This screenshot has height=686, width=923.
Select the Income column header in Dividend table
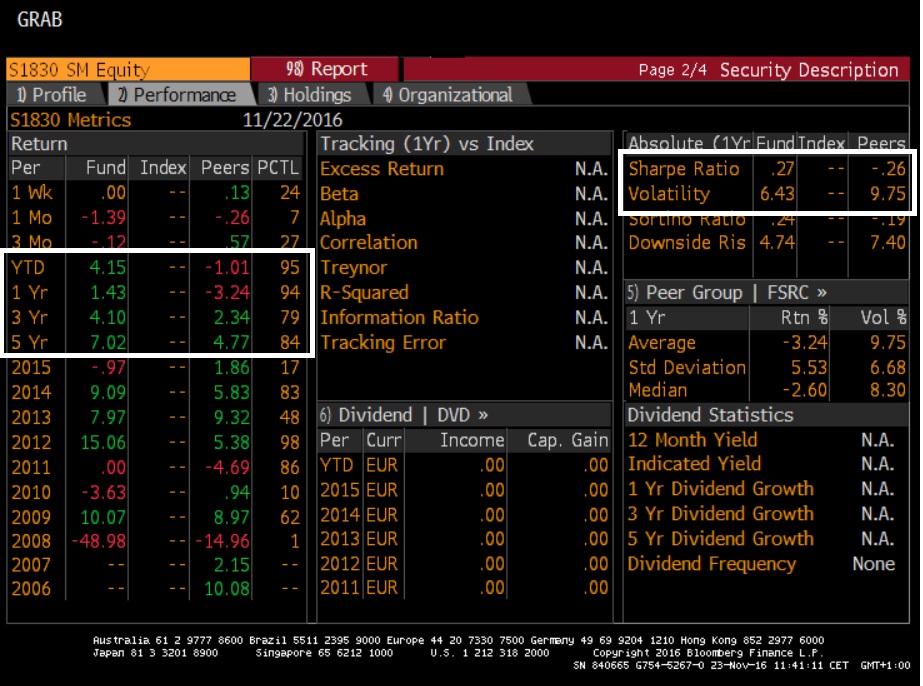tap(472, 440)
